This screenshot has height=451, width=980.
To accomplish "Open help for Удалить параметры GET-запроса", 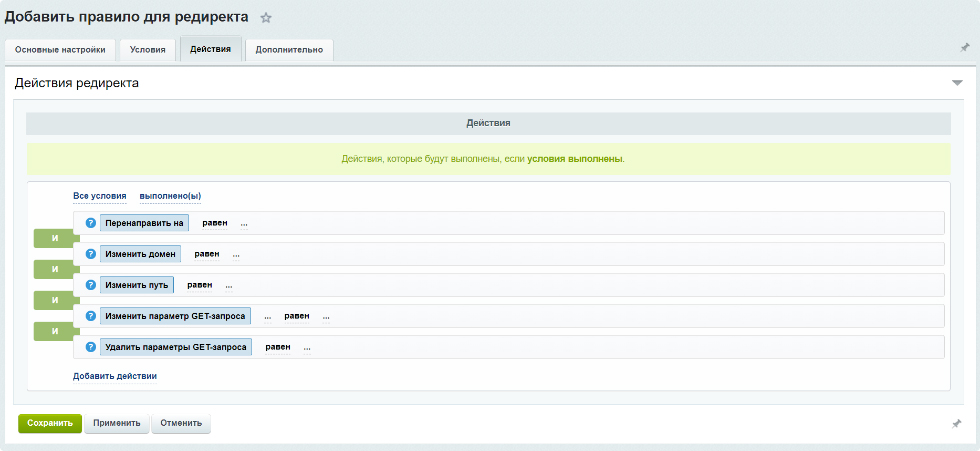I will [x=91, y=347].
